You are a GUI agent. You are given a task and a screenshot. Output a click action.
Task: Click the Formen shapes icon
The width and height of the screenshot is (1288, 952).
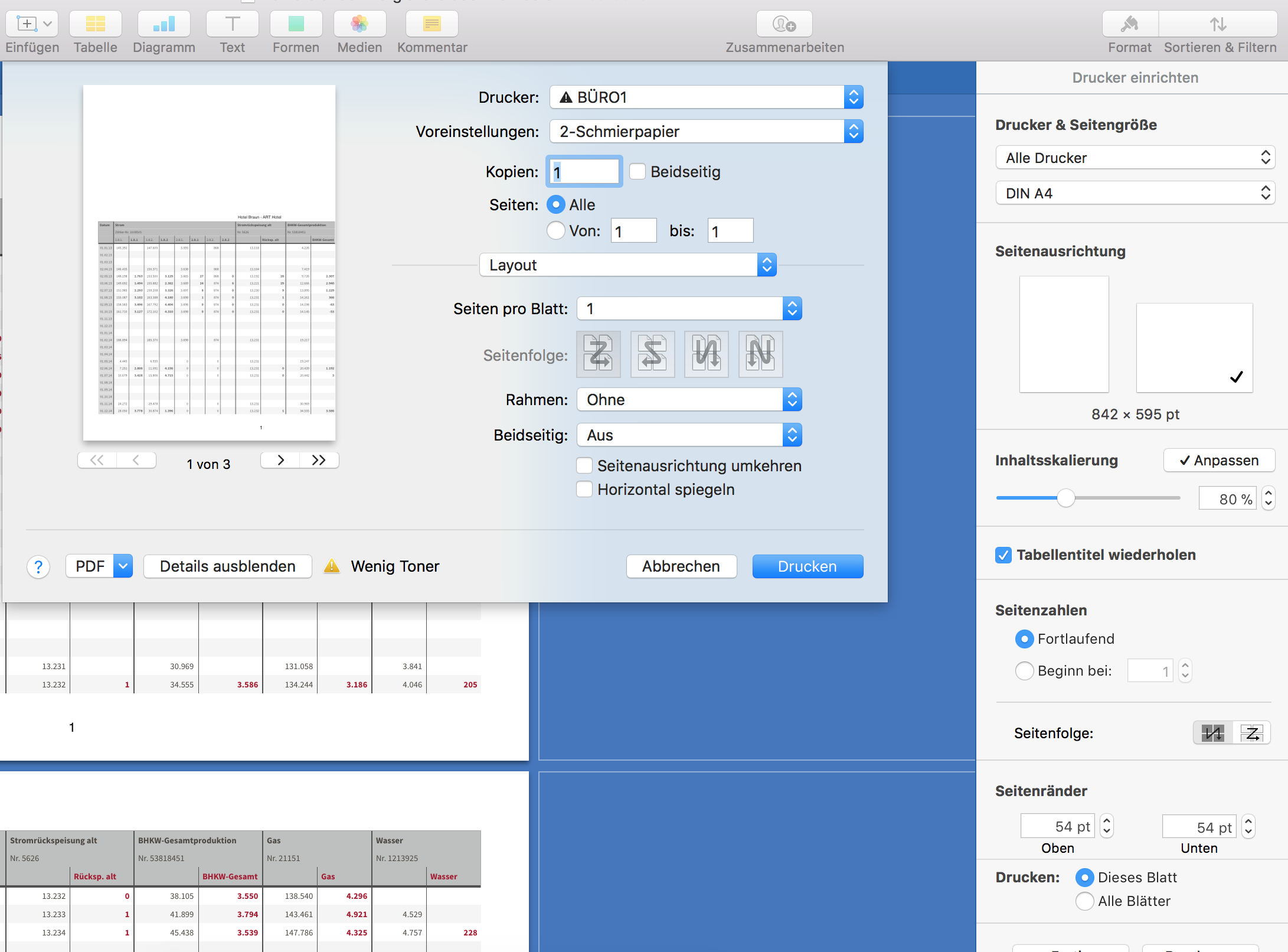(296, 24)
